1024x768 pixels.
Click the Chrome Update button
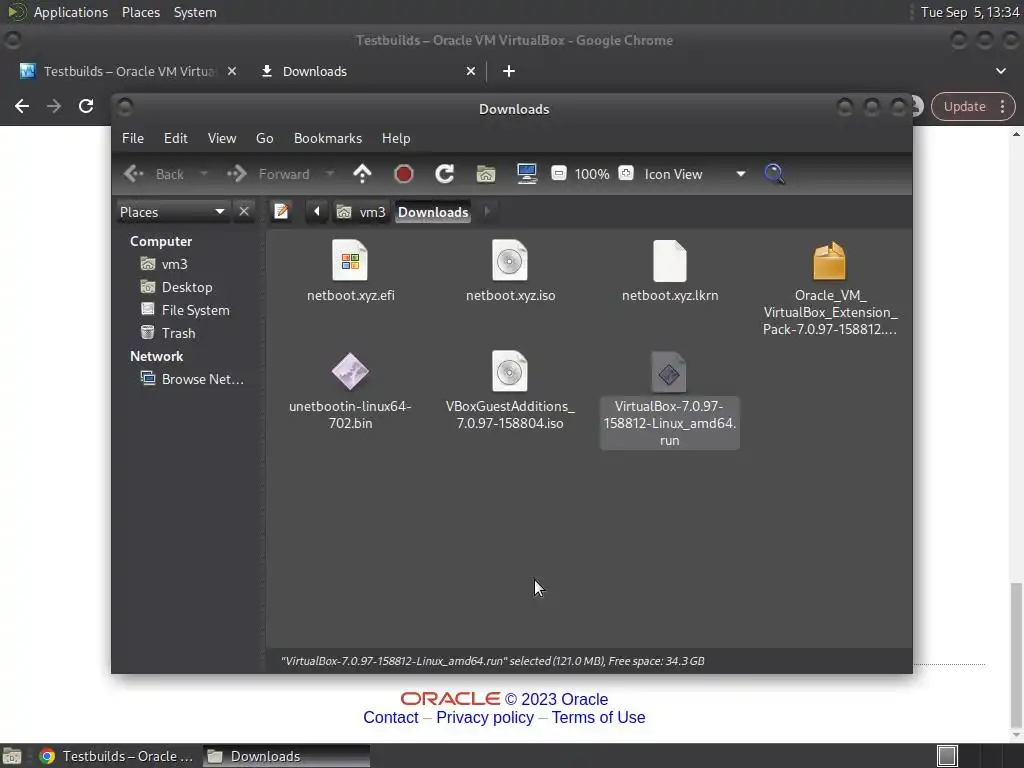click(x=964, y=106)
